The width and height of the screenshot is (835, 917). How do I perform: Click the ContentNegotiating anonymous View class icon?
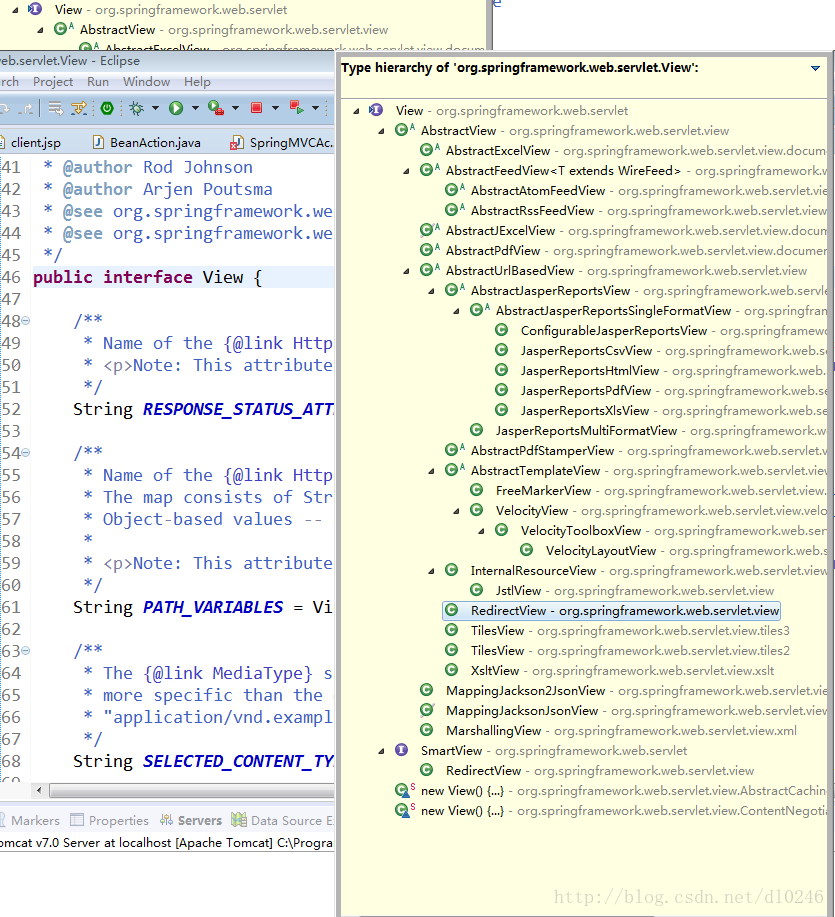click(x=404, y=811)
